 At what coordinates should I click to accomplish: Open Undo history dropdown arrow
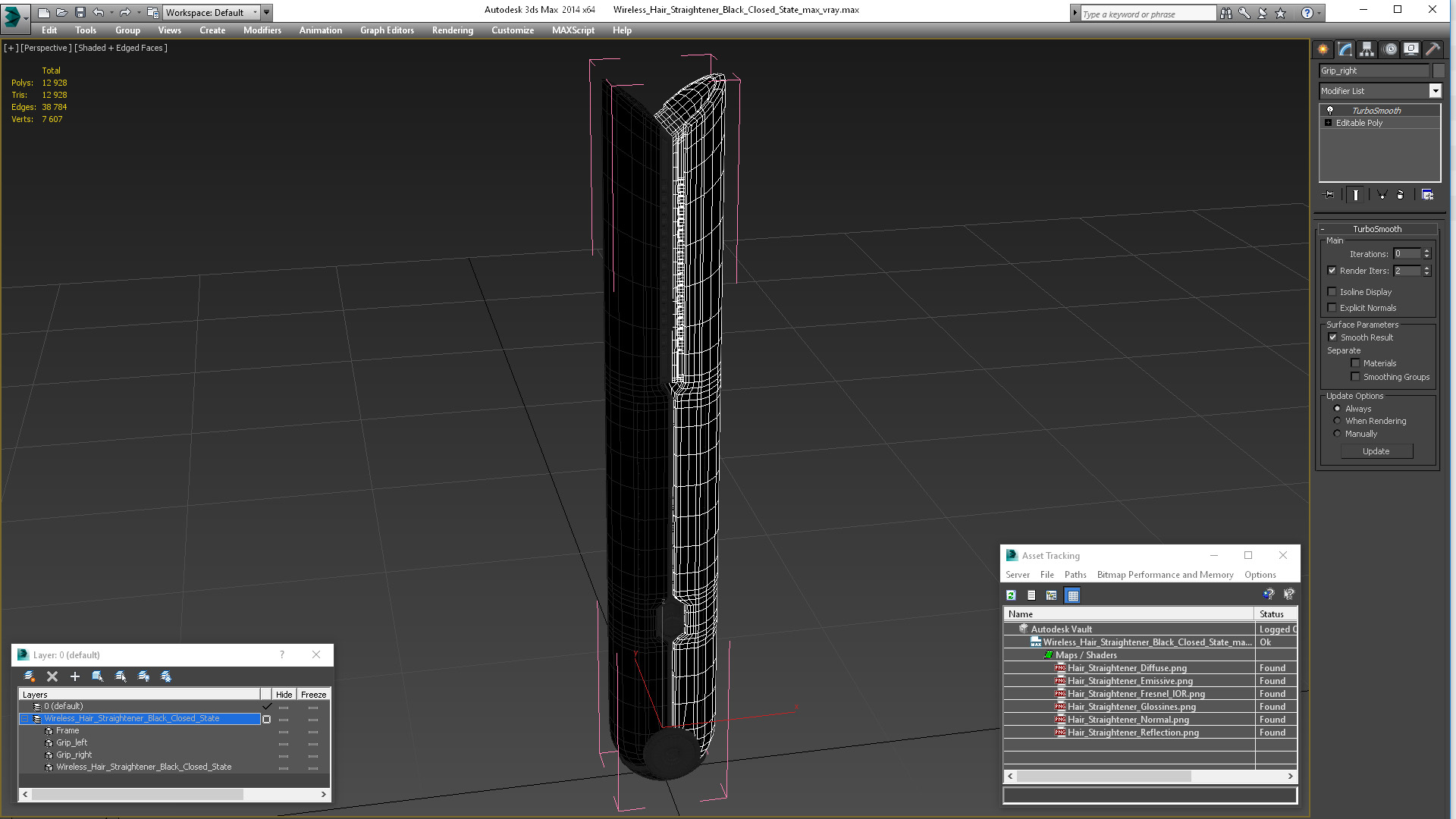click(x=111, y=12)
